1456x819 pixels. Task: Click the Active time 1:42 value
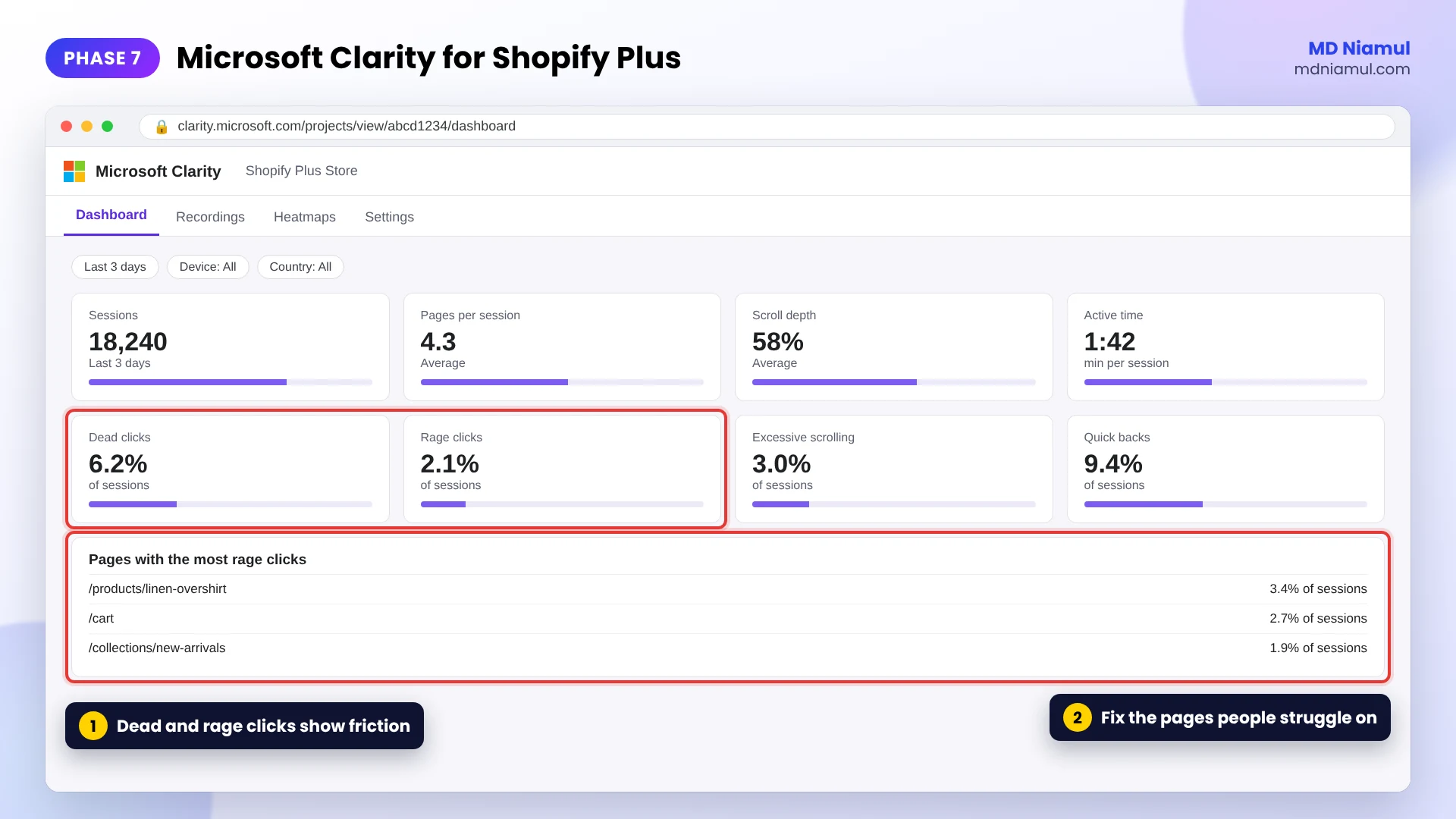tap(1109, 342)
